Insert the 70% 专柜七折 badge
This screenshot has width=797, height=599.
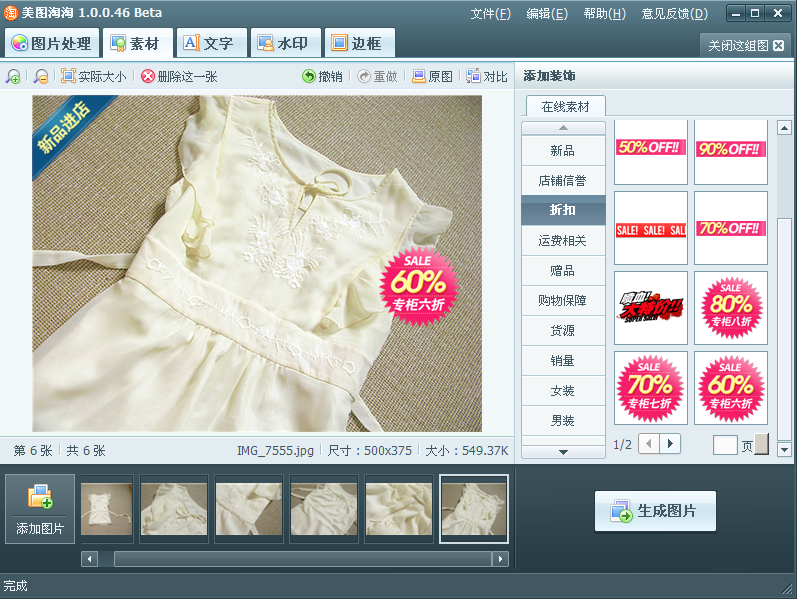pyautogui.click(x=651, y=387)
